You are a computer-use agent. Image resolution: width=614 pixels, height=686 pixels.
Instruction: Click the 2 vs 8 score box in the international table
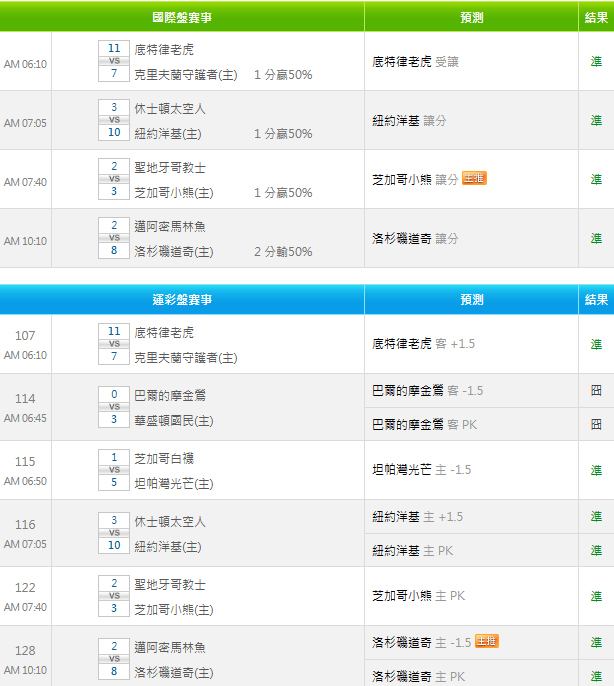click(114, 238)
